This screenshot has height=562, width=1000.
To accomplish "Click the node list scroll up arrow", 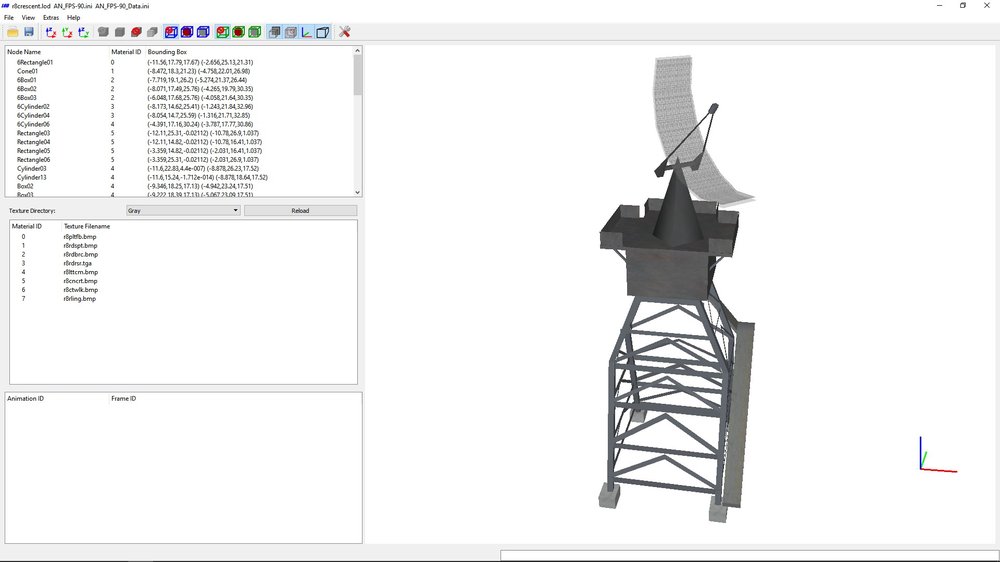I will (x=357, y=50).
